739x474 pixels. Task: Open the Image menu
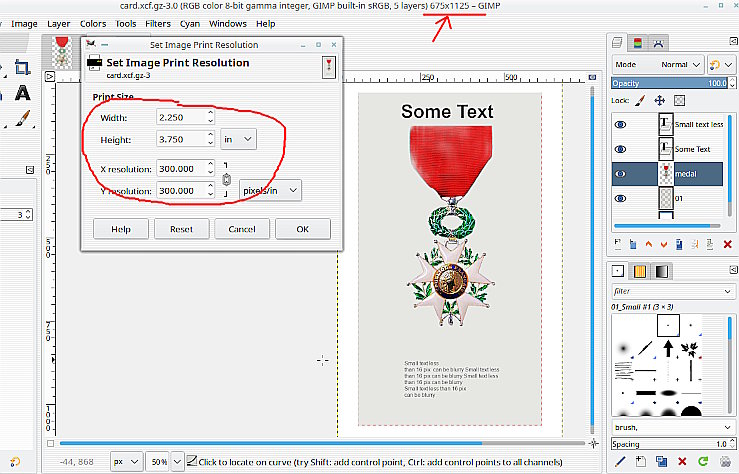[24, 24]
